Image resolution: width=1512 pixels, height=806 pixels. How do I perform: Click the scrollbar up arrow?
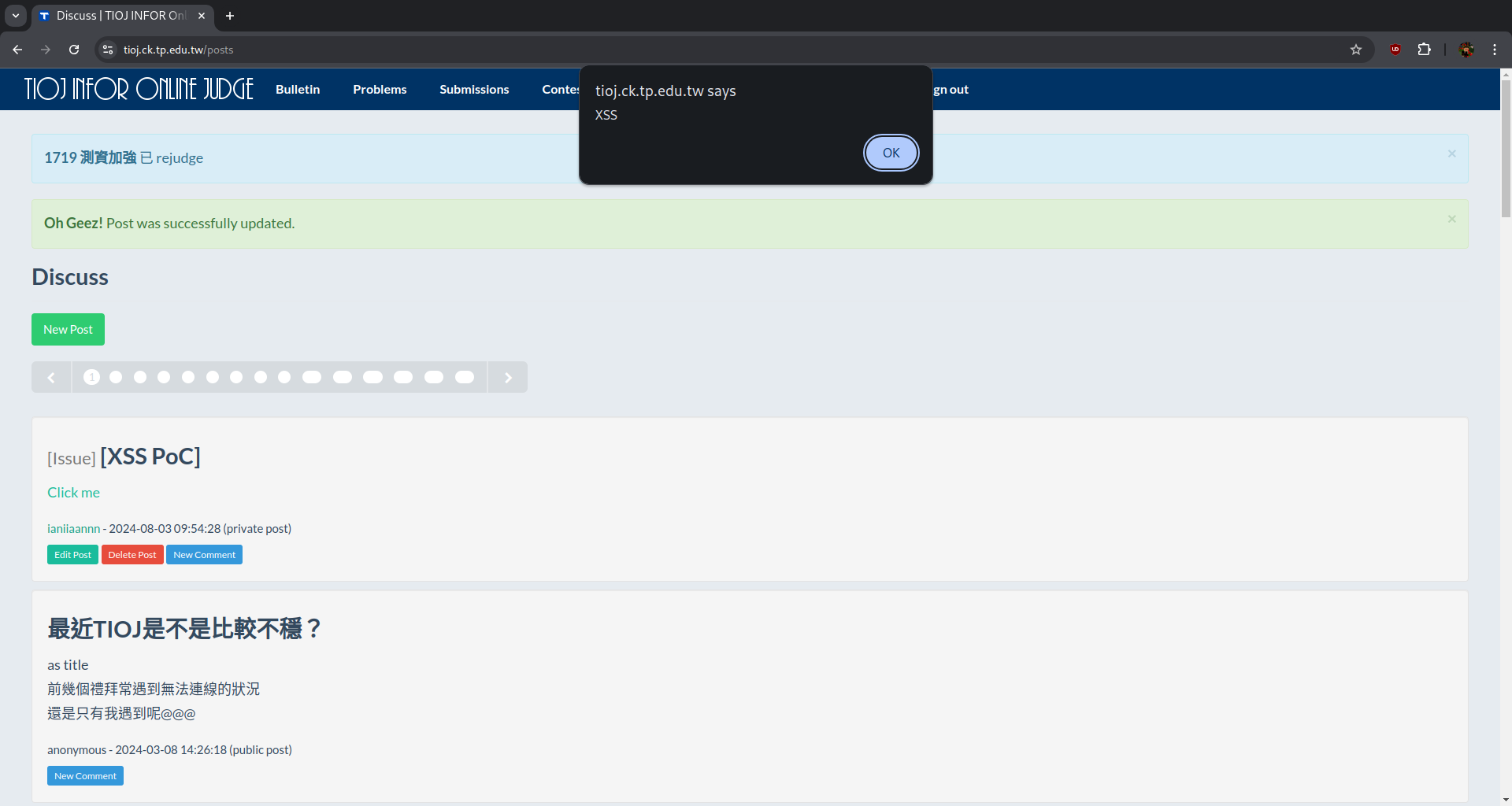pos(1506,75)
